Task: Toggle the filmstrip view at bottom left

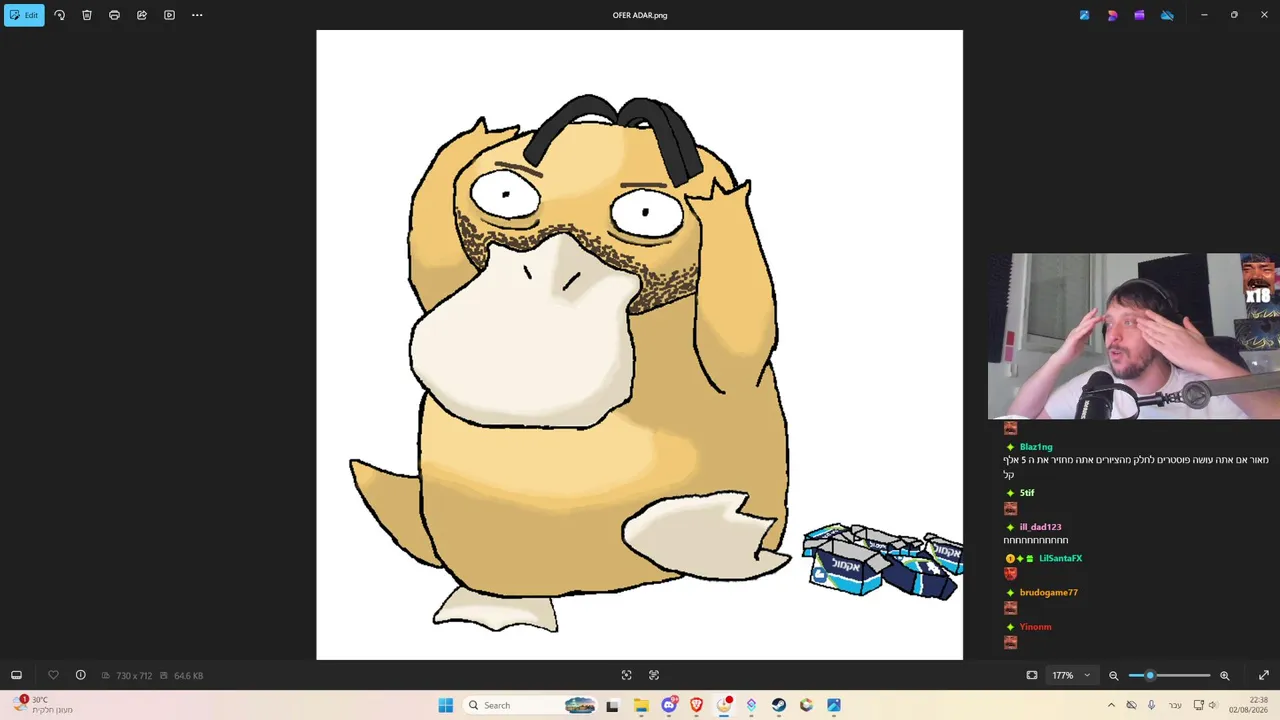Action: 16,675
